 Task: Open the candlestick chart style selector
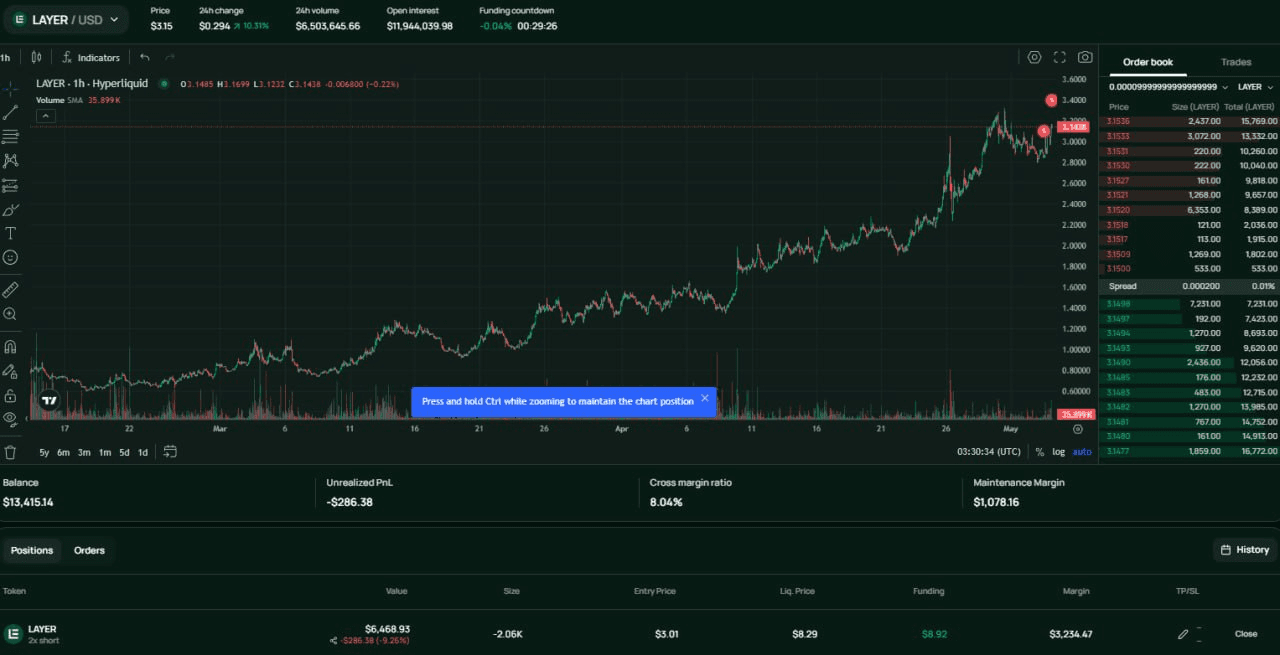(37, 57)
